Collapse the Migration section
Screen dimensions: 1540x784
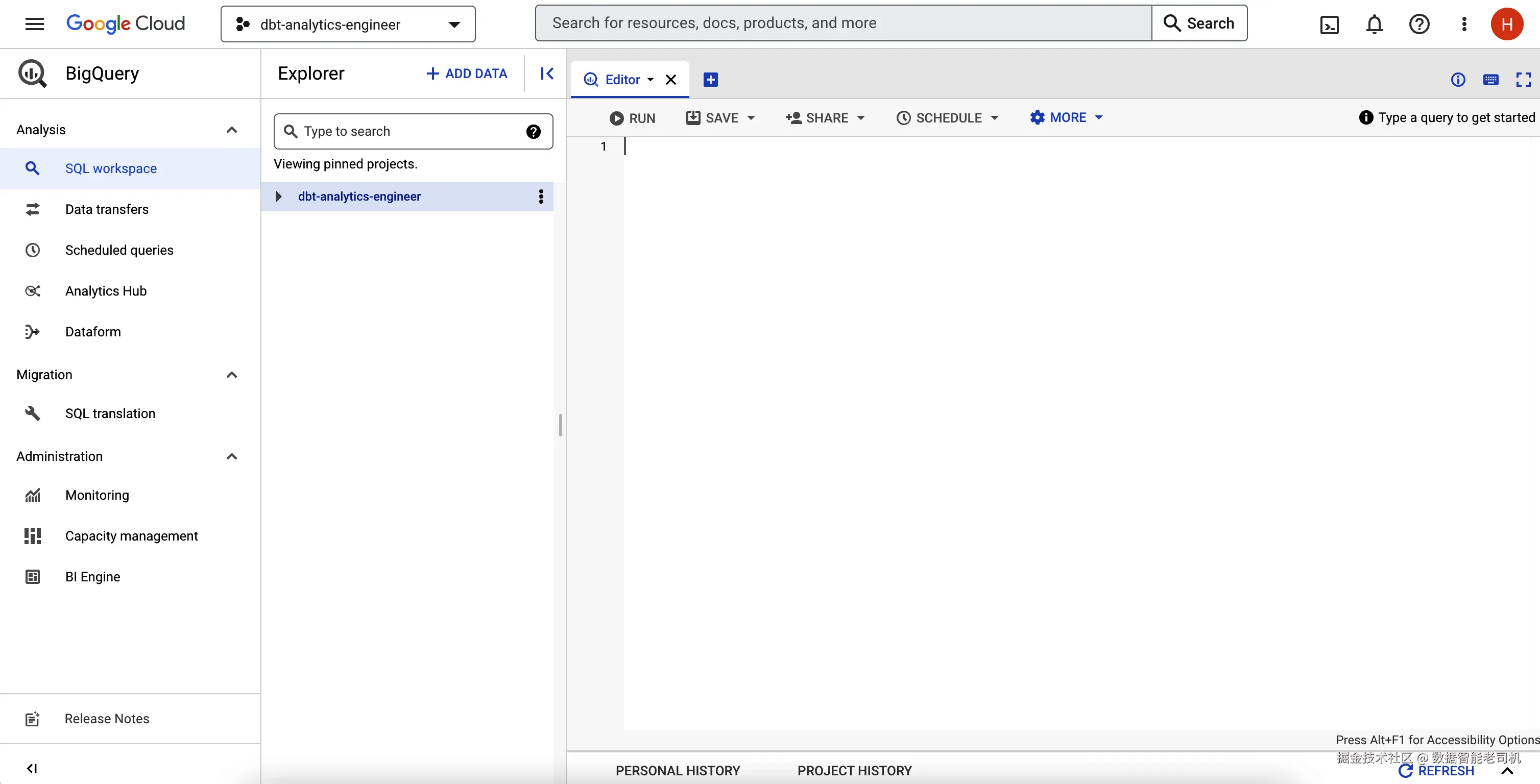pyautogui.click(x=232, y=375)
